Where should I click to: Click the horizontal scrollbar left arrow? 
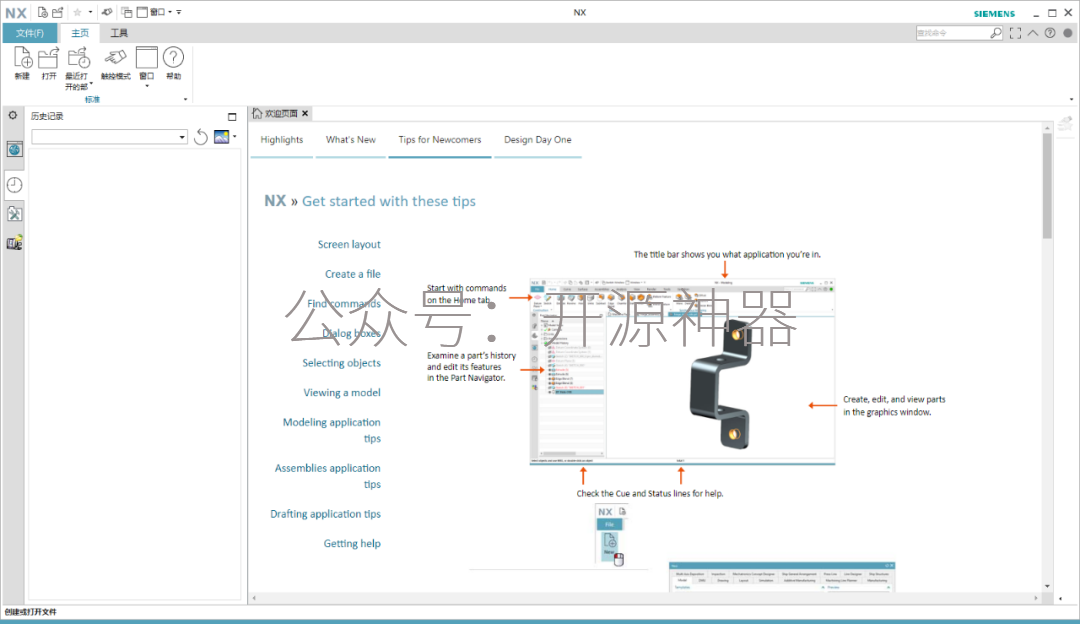[254, 598]
